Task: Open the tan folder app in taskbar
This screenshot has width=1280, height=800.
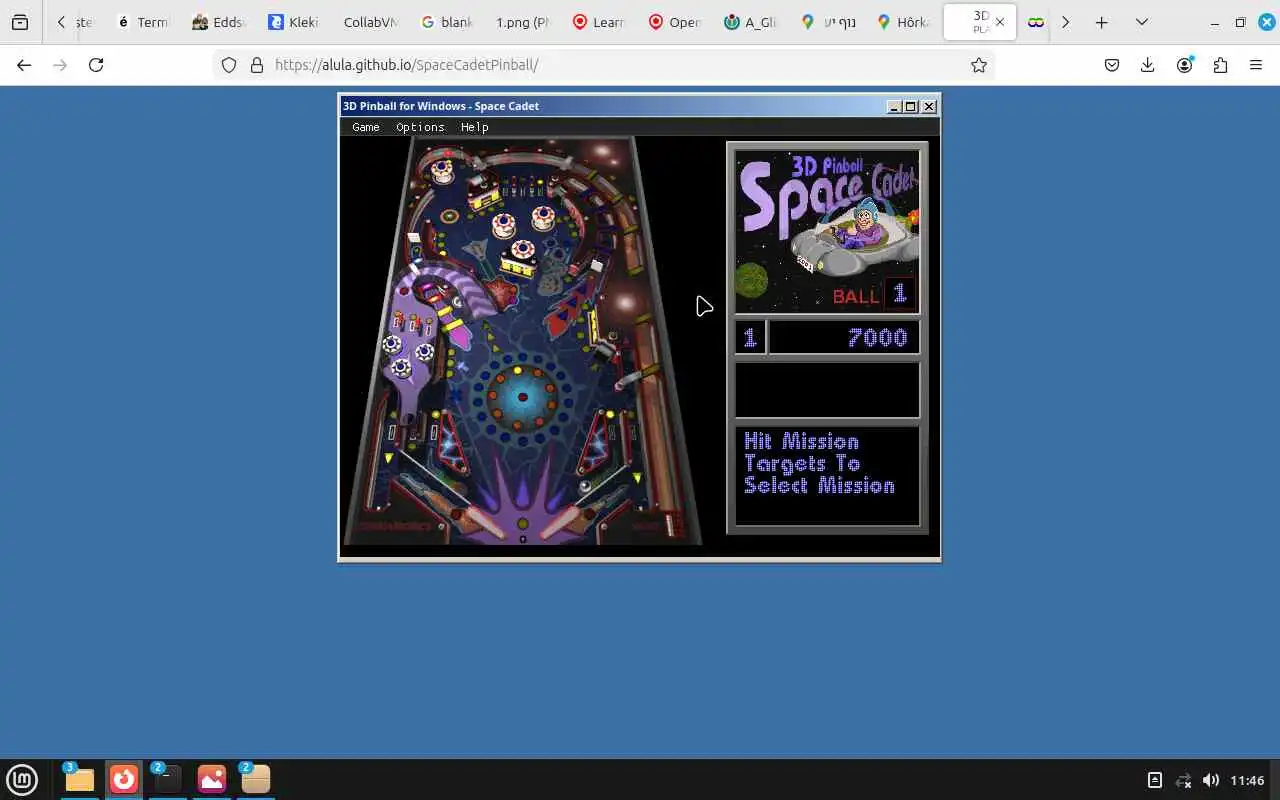Action: (255, 779)
